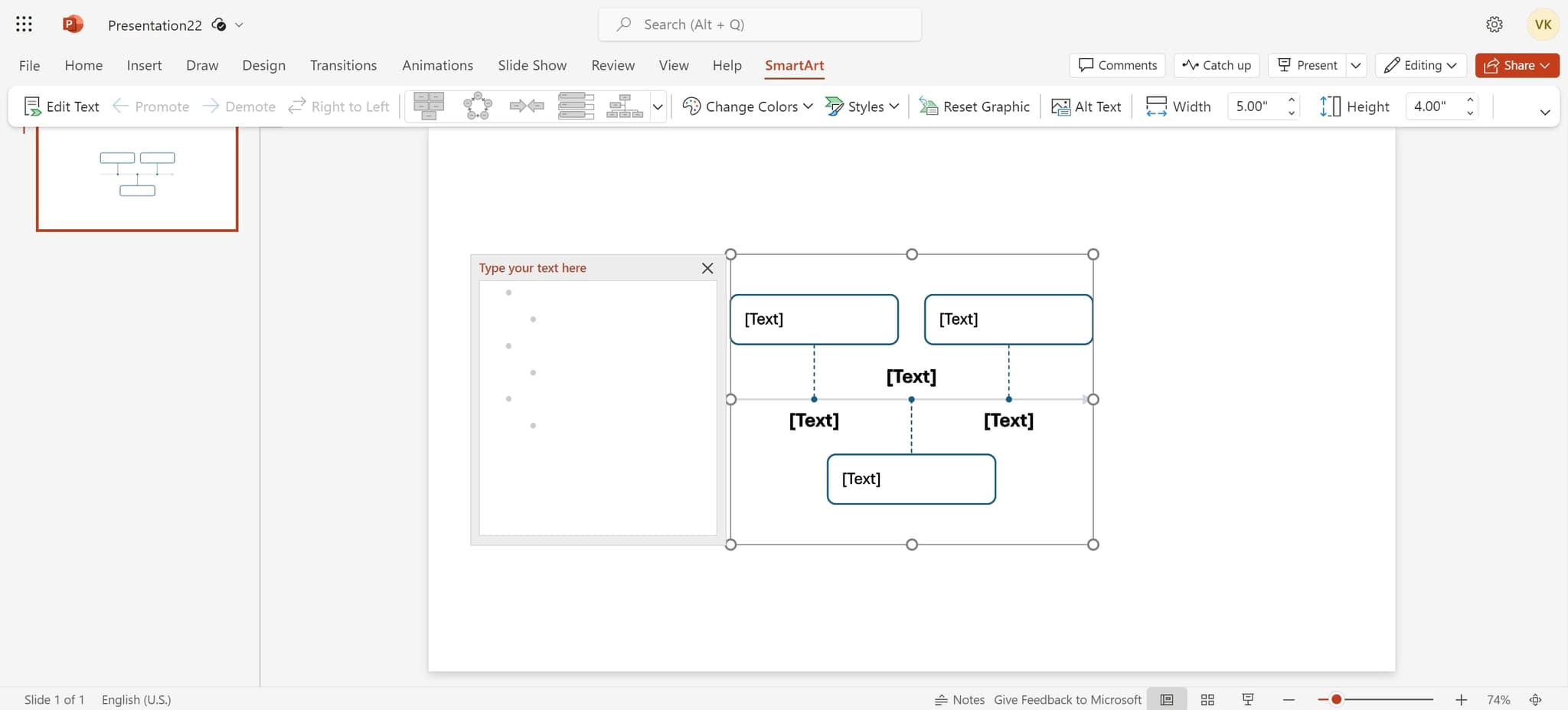The image size is (1568, 710).
Task: Select the cycle SmartArt layout
Action: (477, 106)
